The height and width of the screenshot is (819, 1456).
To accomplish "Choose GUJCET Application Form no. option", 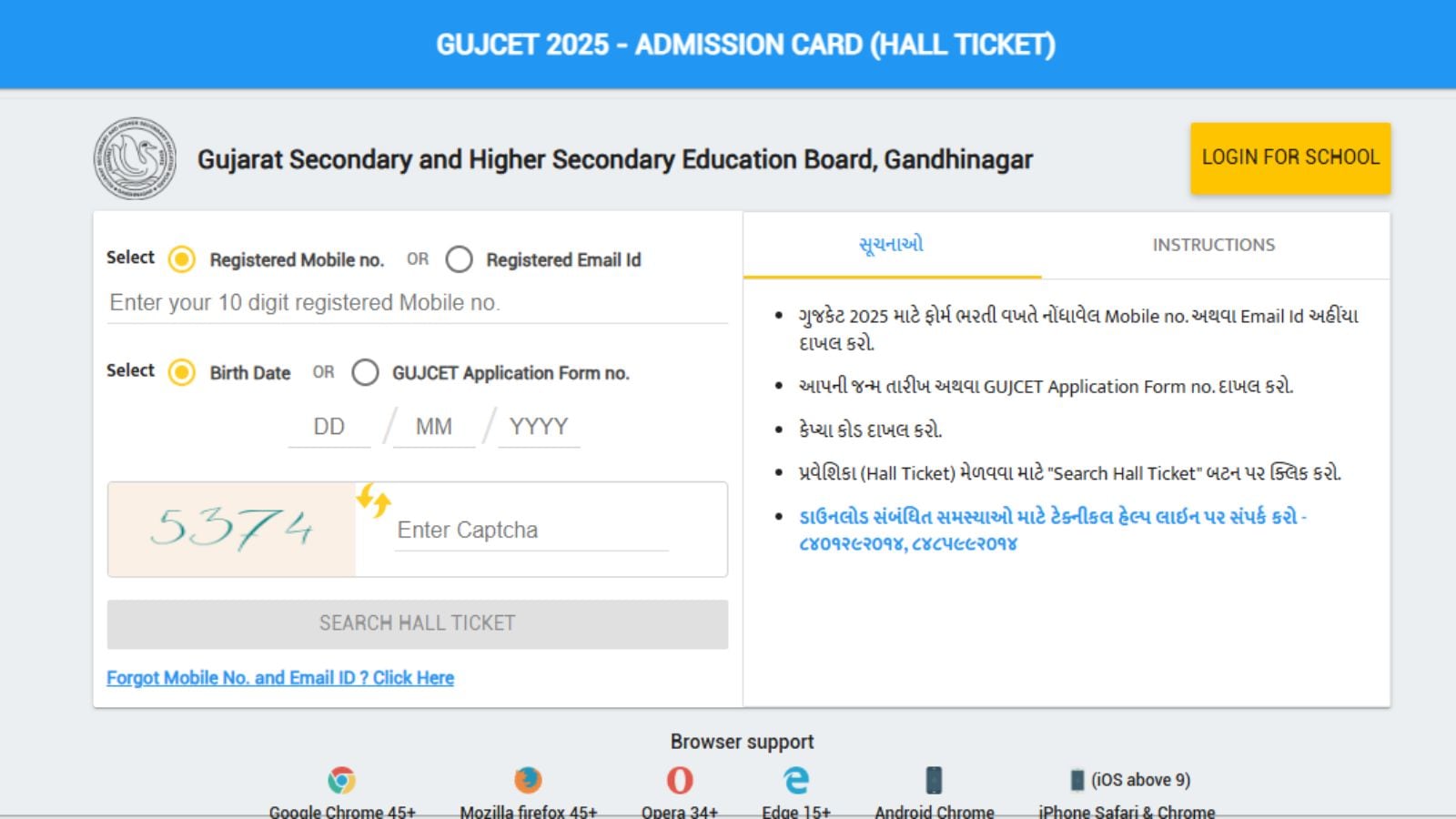I will pos(366,372).
